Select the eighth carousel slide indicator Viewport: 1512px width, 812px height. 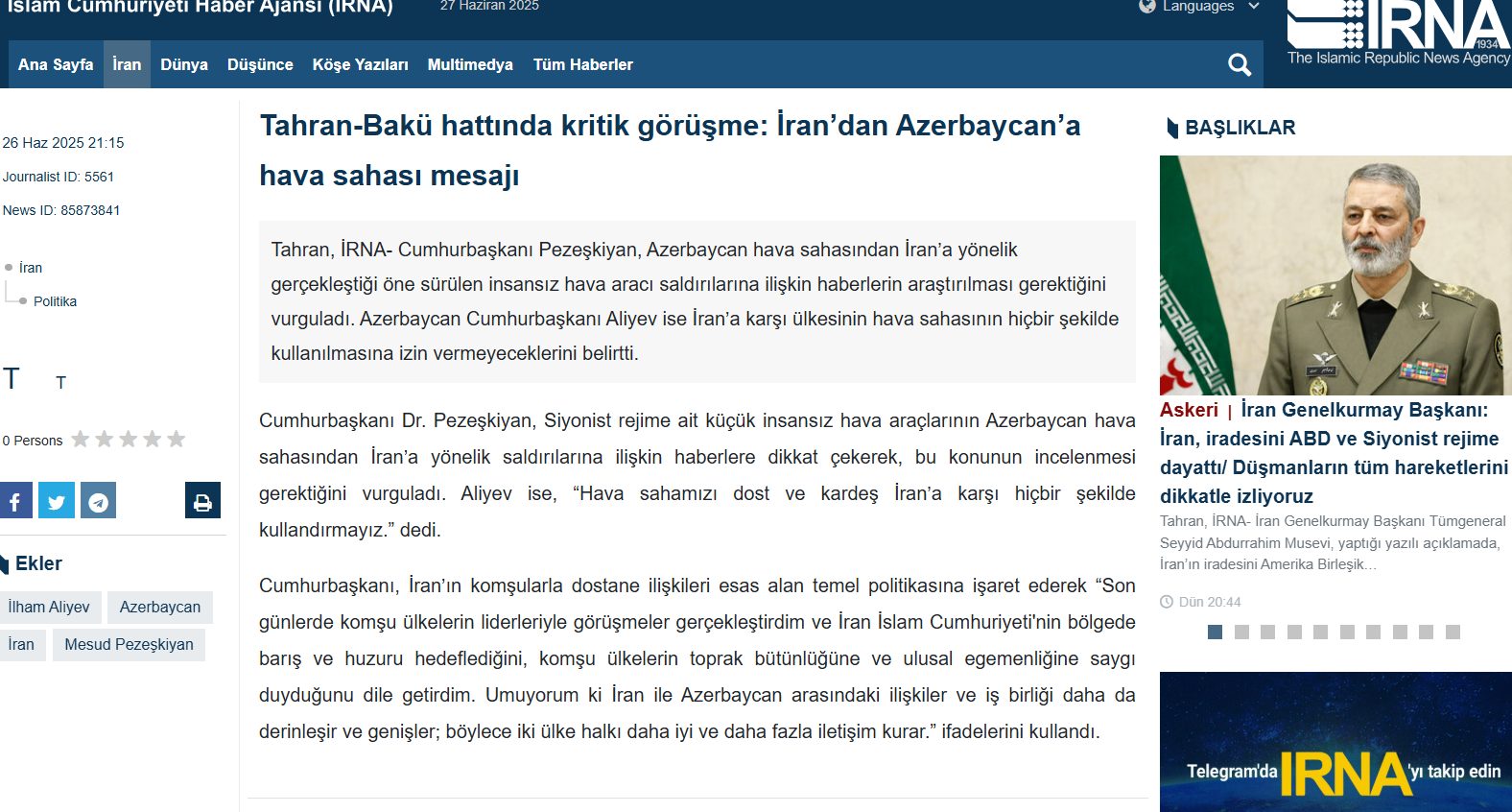click(1401, 632)
